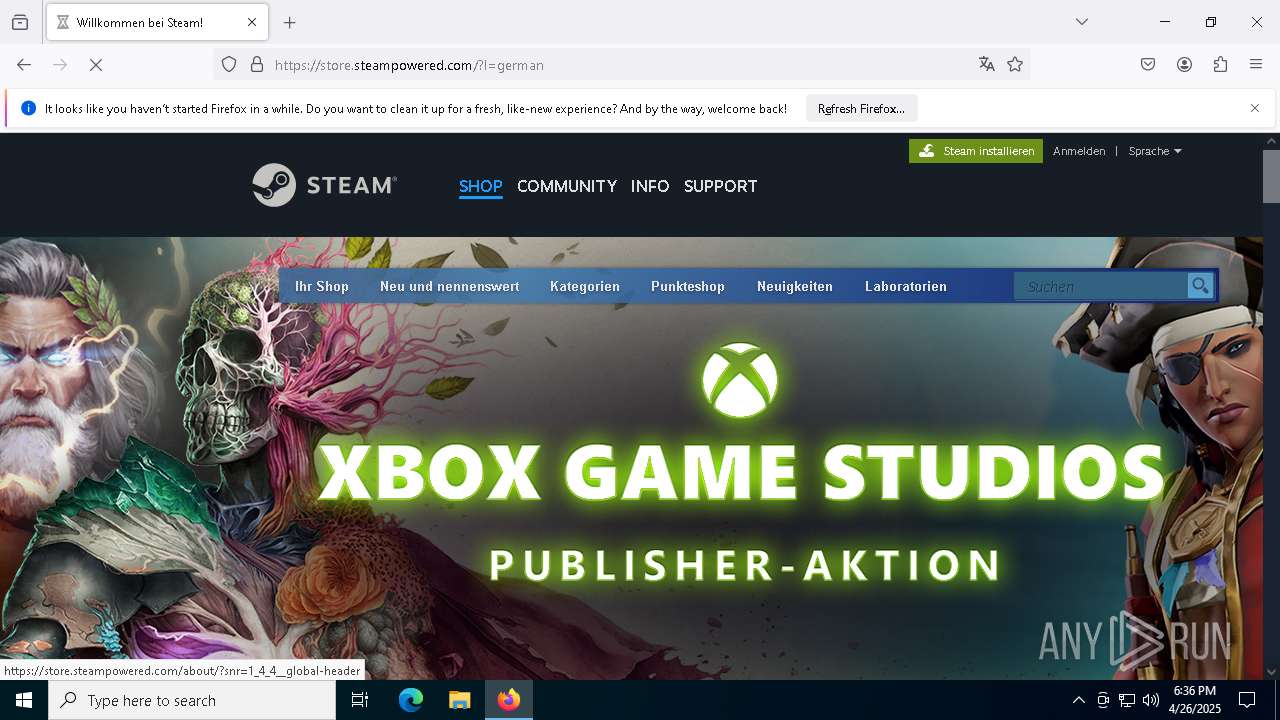Click the Firefox taskbar icon
Screen dimensions: 1280x720
tap(509, 700)
